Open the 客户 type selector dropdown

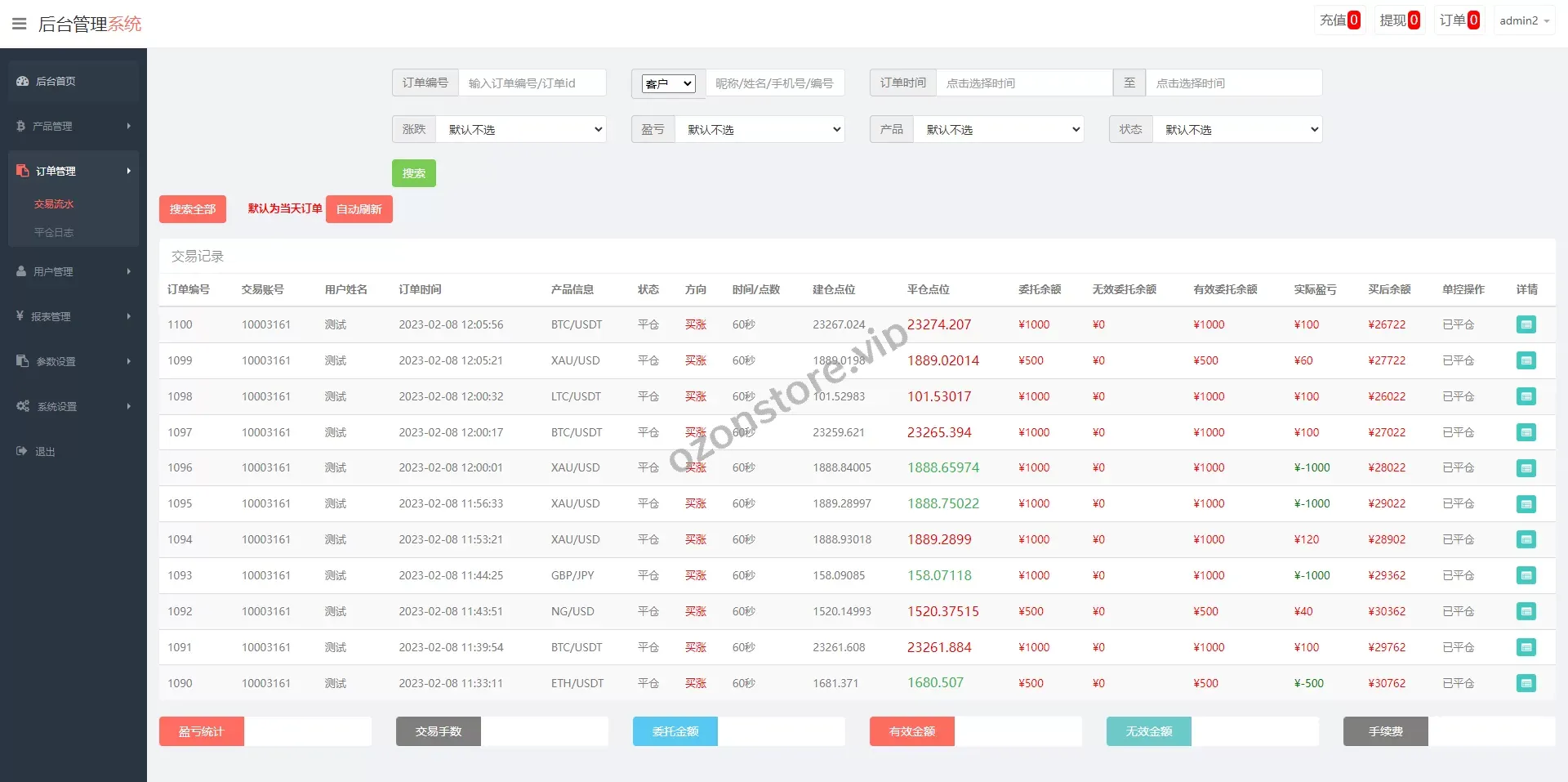pos(668,83)
